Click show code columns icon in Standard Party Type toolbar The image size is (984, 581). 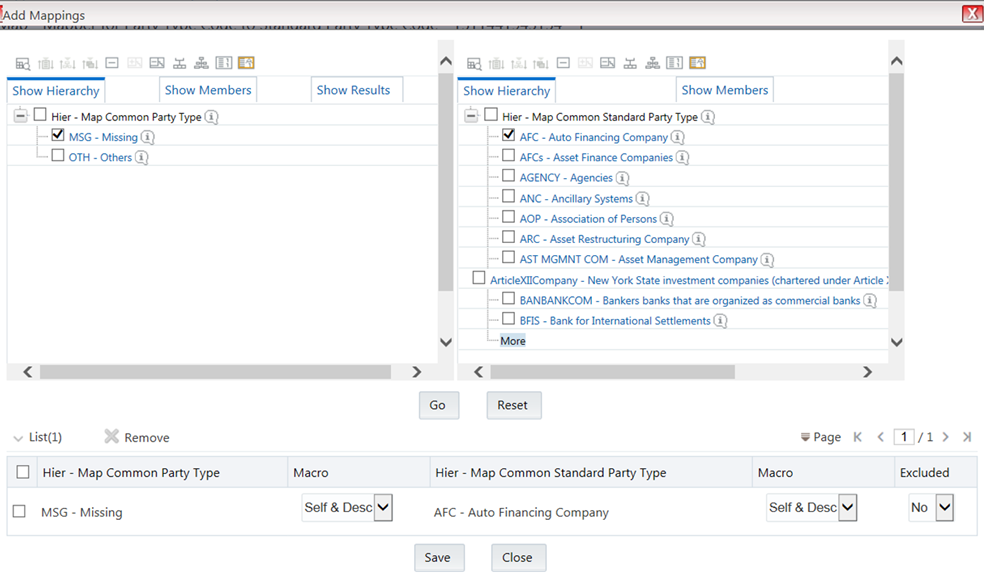click(x=675, y=63)
